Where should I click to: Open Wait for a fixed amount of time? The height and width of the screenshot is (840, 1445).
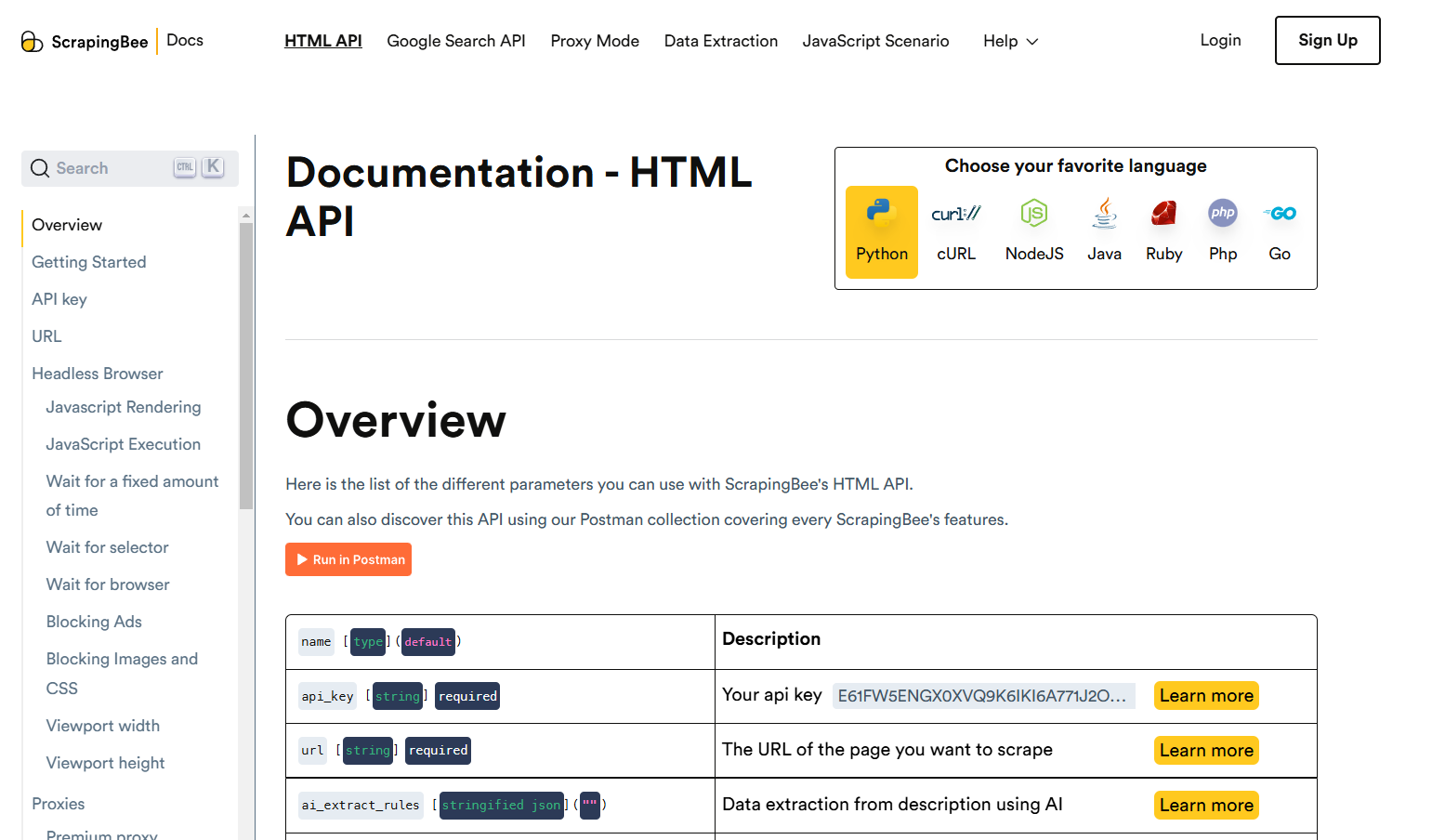pyautogui.click(x=133, y=495)
